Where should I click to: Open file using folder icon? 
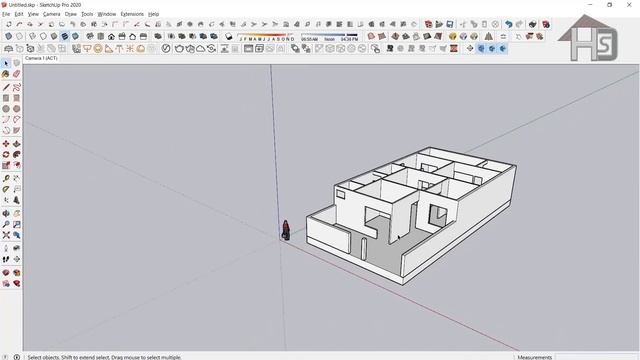tap(439, 24)
